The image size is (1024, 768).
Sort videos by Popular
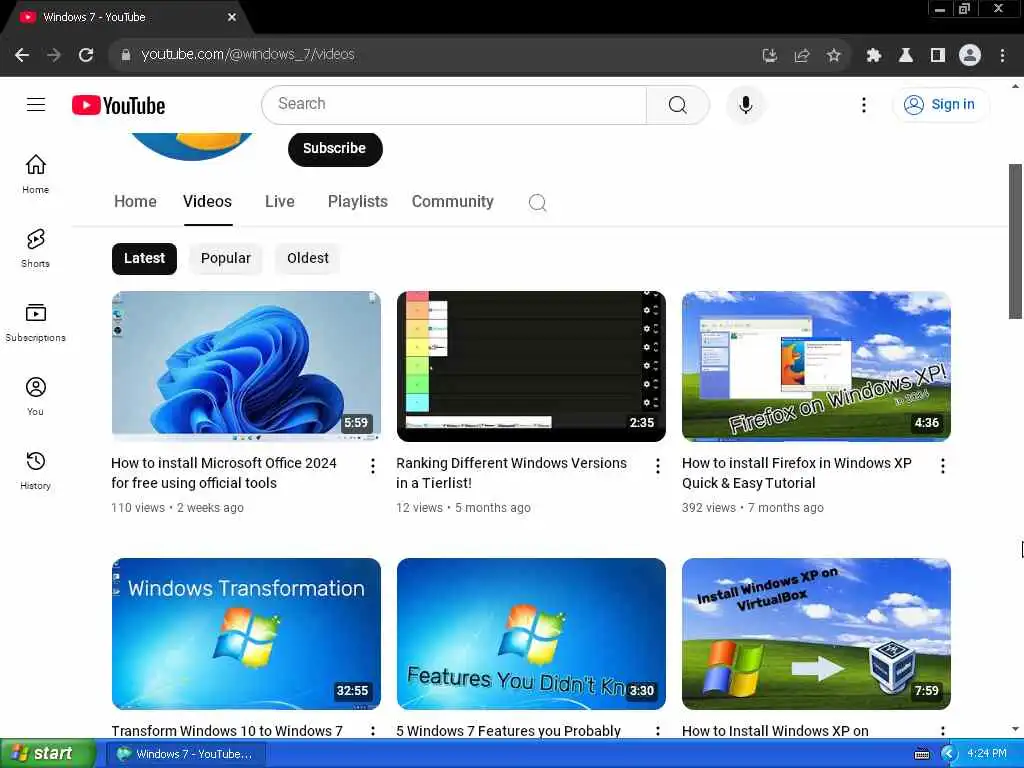coord(225,259)
